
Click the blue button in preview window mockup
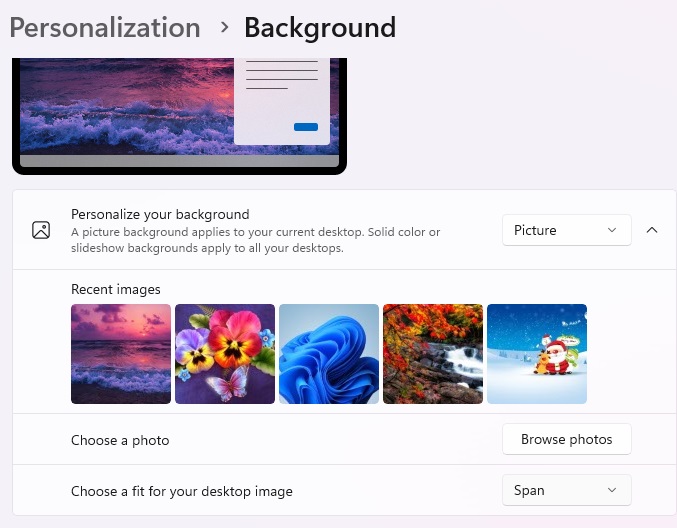(x=306, y=127)
